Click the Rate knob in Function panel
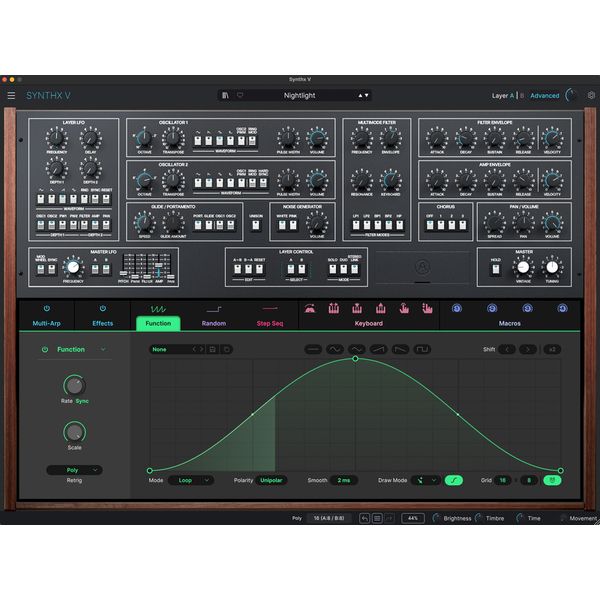 click(74, 386)
